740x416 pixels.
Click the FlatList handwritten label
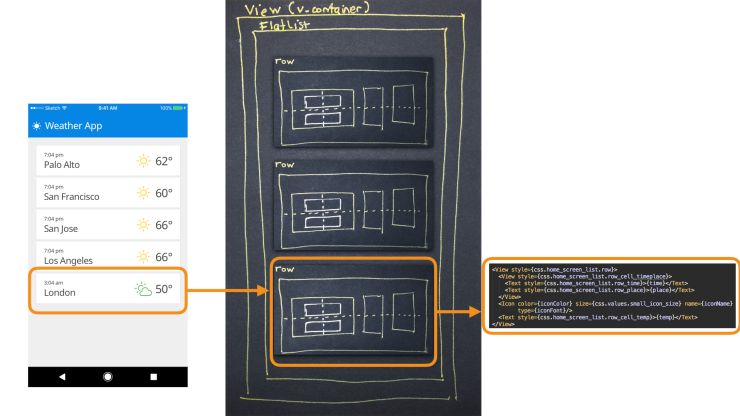pos(284,25)
